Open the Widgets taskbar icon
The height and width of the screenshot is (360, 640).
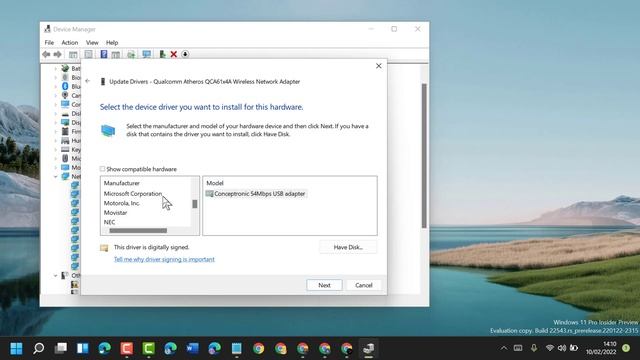click(x=83, y=348)
